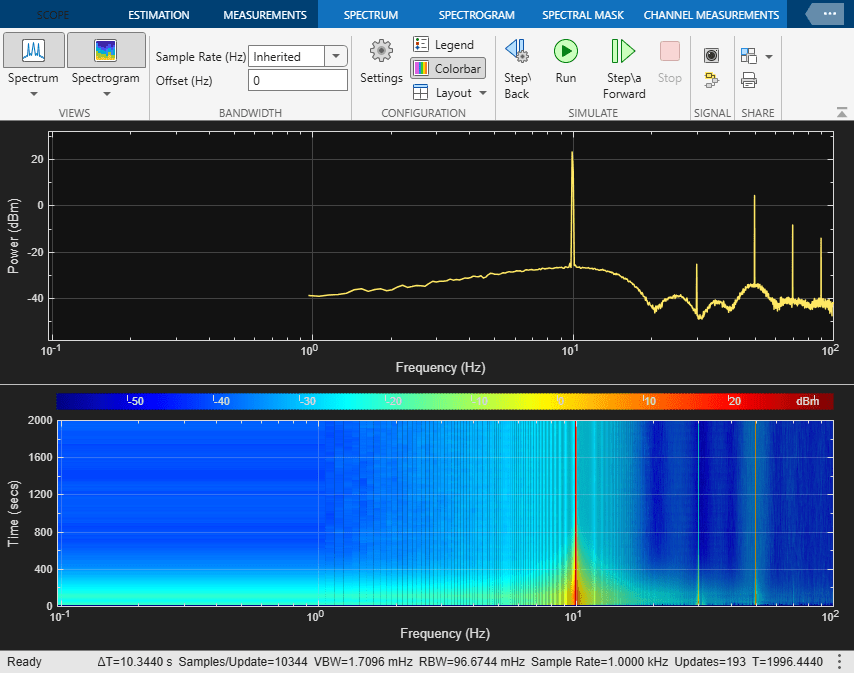Open the Sample Rate dropdown

[x=337, y=57]
